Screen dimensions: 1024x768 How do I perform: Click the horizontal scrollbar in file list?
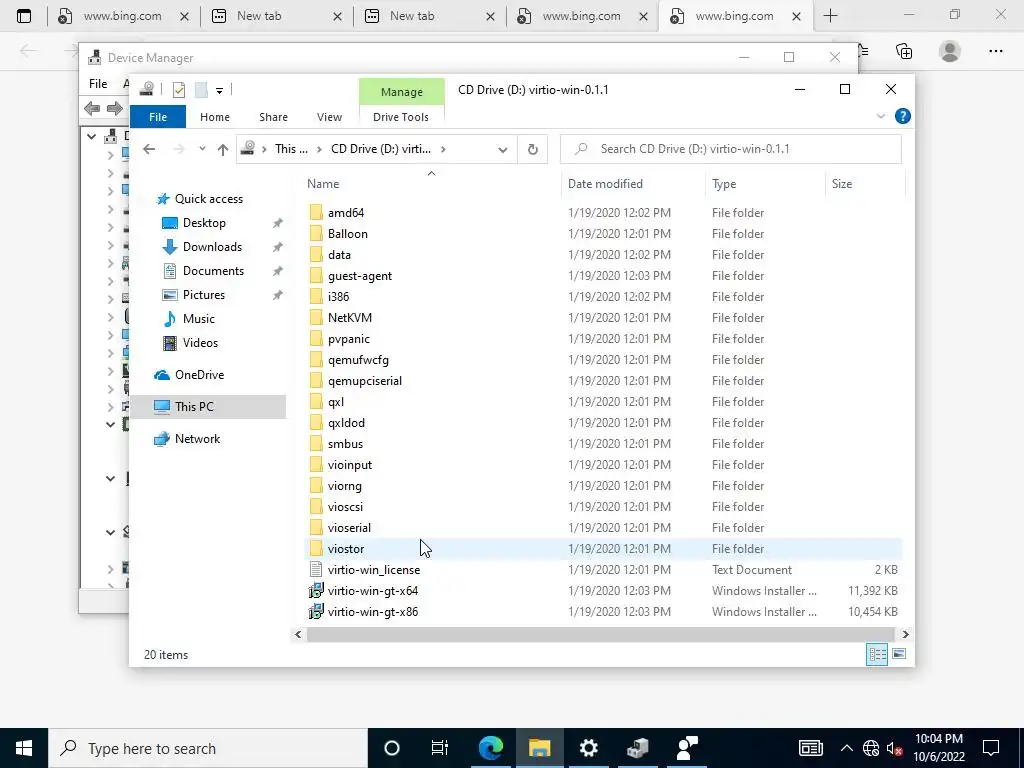click(x=600, y=634)
